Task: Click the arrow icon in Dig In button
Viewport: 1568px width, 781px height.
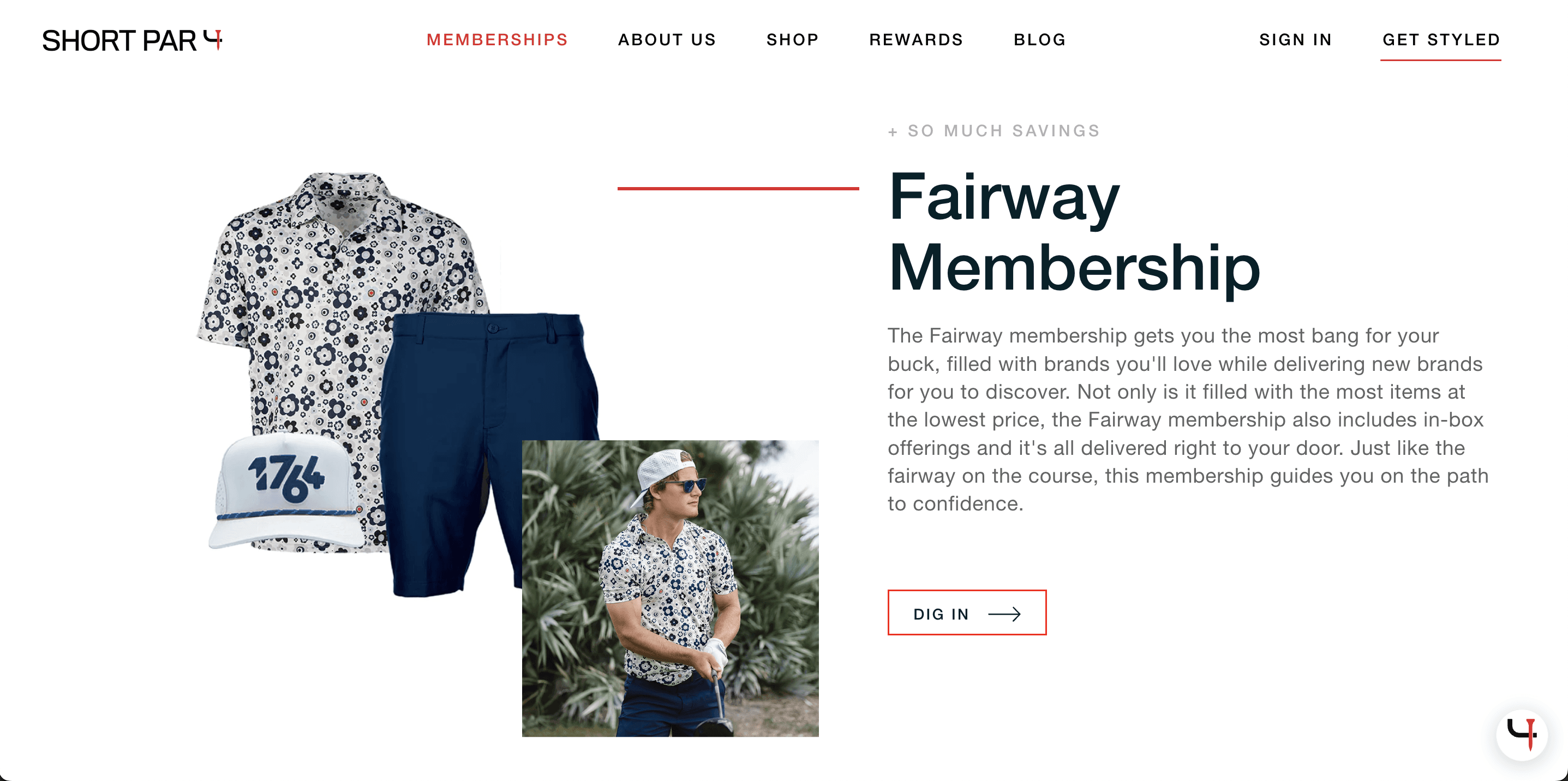Action: (x=1004, y=614)
